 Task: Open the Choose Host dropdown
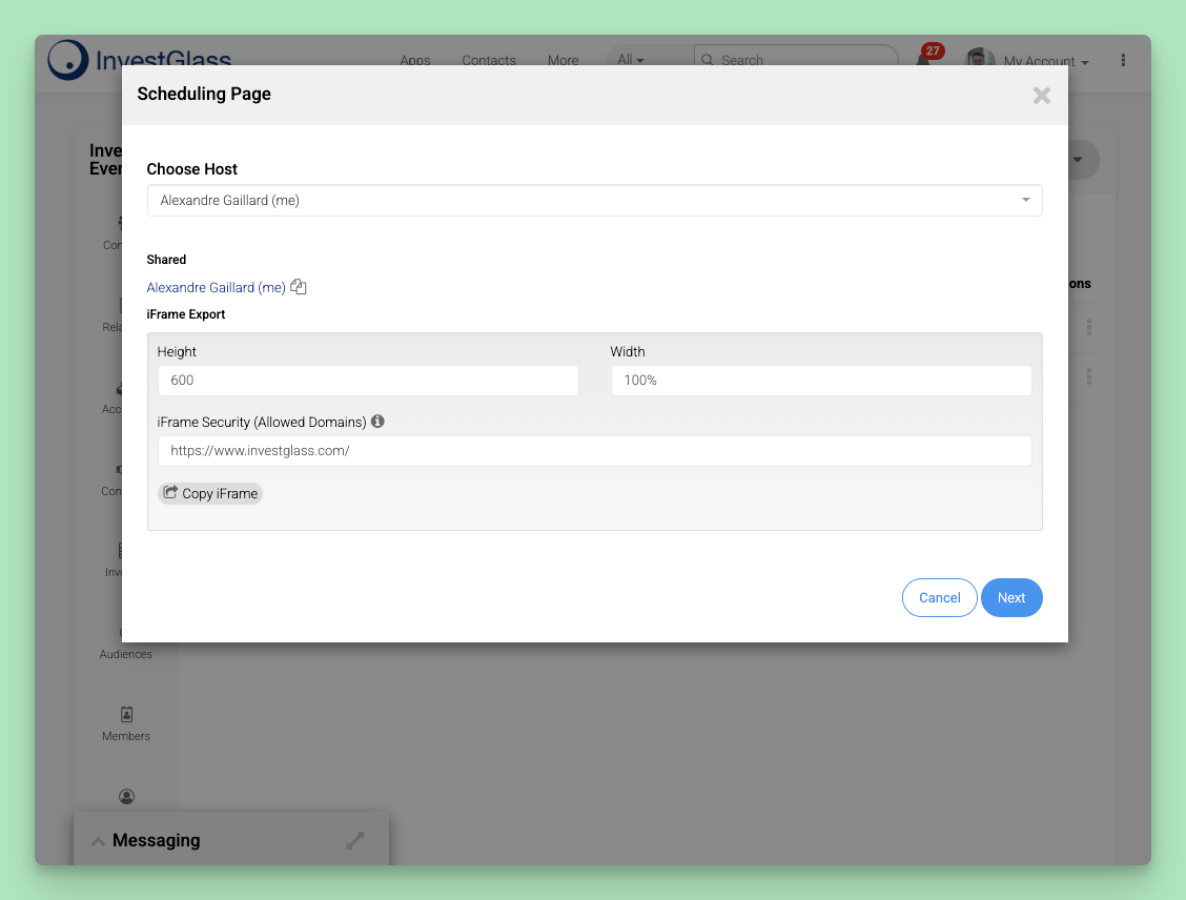point(594,200)
